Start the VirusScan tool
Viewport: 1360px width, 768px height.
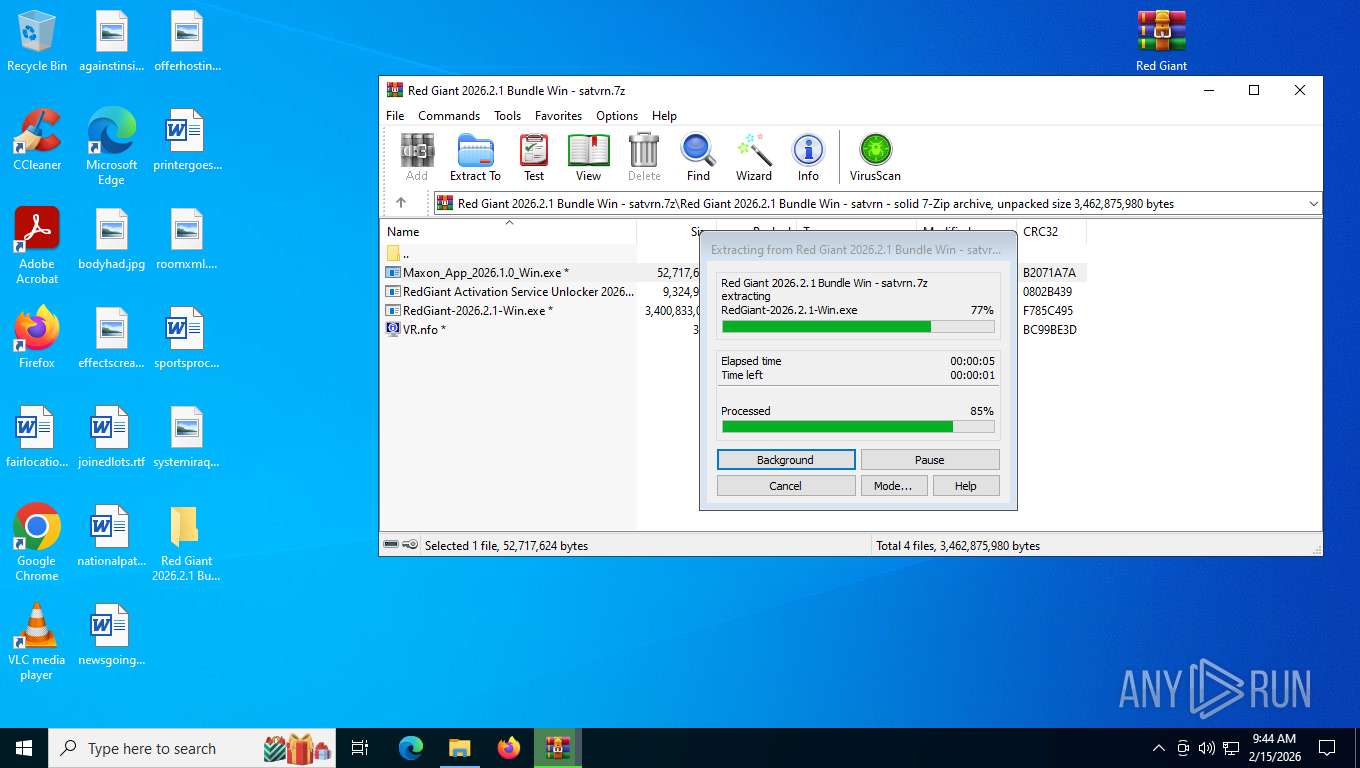[875, 158]
